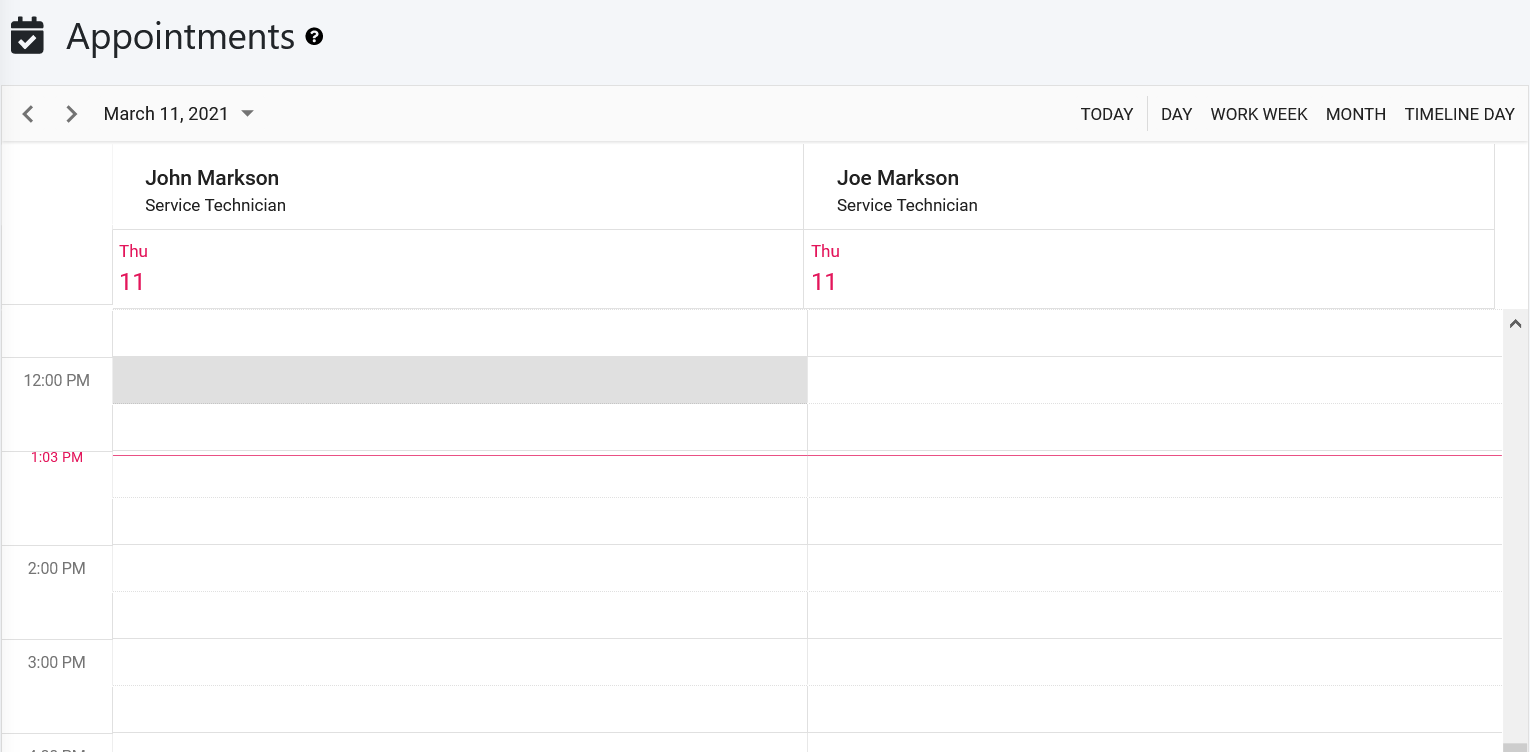Viewport: 1530px width, 752px height.
Task: Select the highlighted 12:00 PM slot for John Markson
Action: [460, 380]
